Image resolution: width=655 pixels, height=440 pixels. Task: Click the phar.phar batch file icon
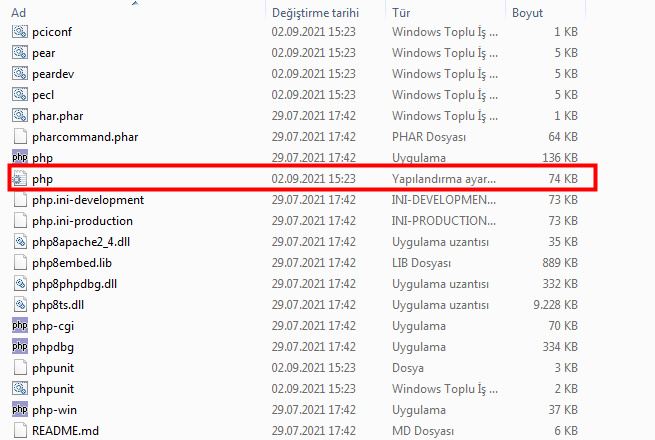tap(20, 116)
